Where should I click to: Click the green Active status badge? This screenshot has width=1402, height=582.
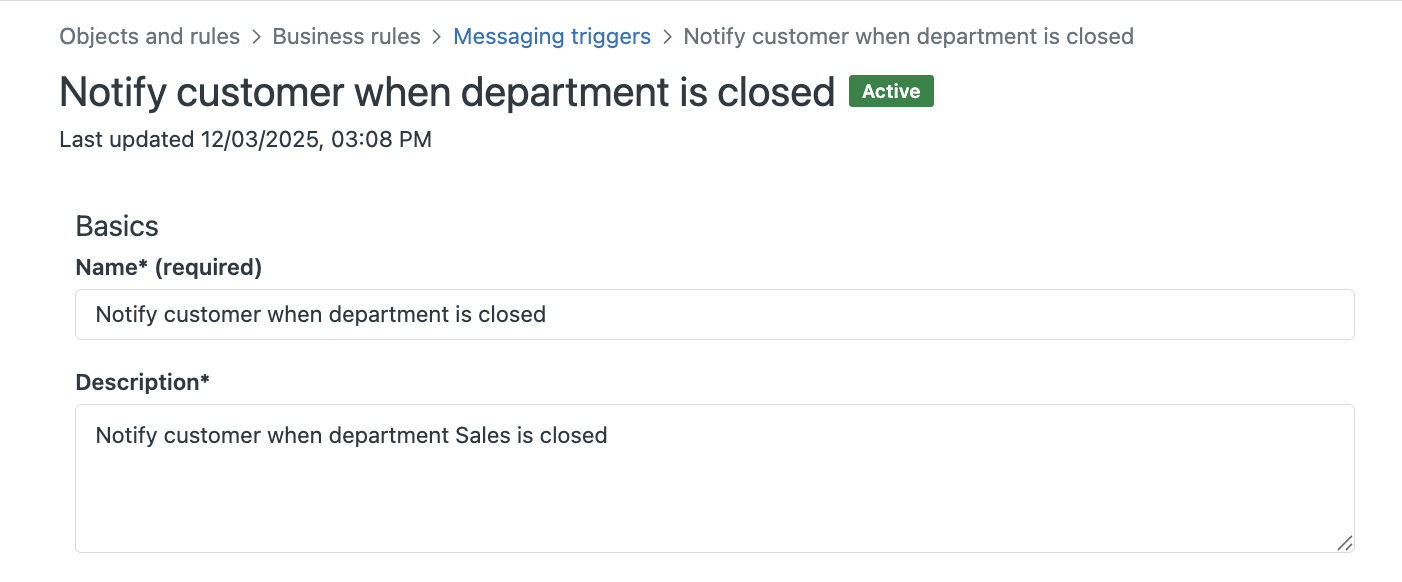click(x=890, y=90)
